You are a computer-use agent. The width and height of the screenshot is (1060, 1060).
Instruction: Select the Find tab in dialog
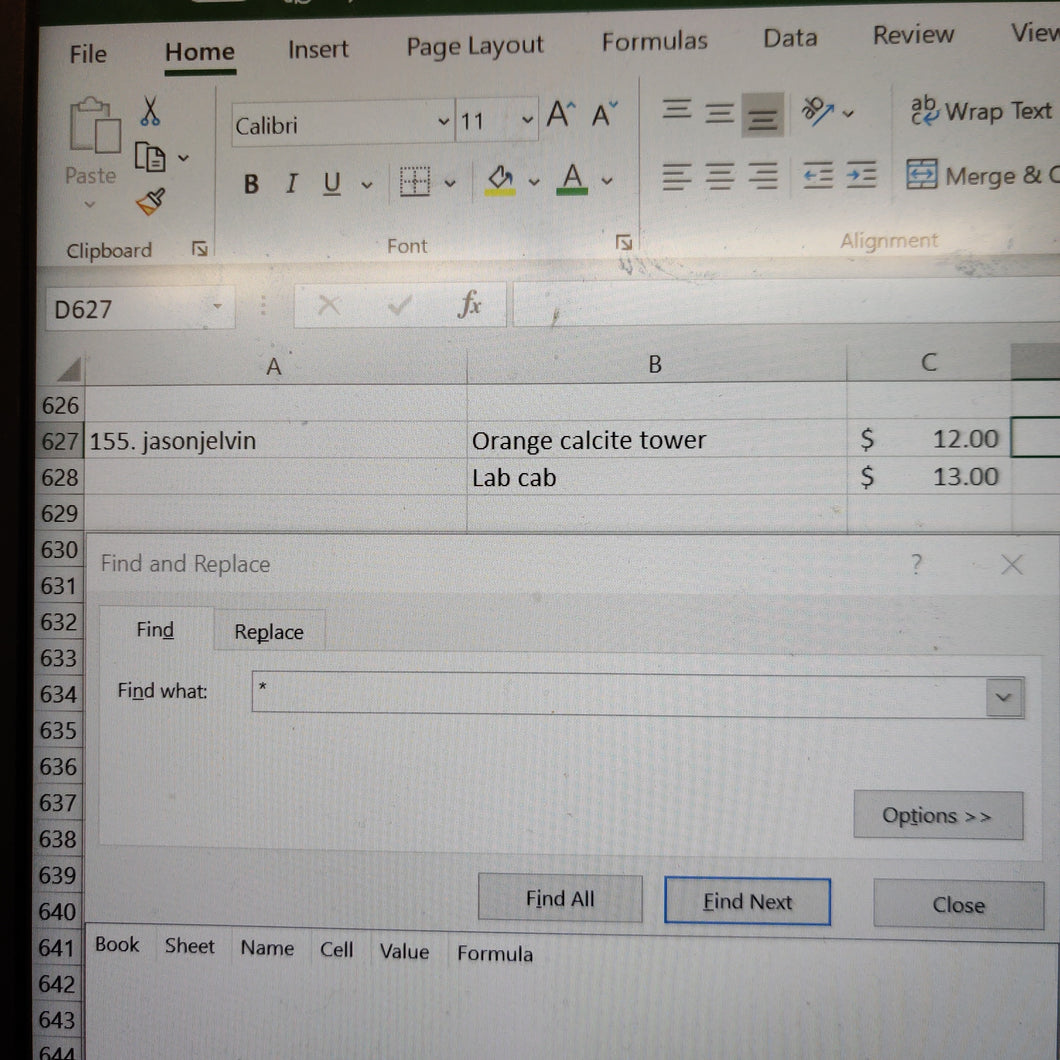[155, 630]
